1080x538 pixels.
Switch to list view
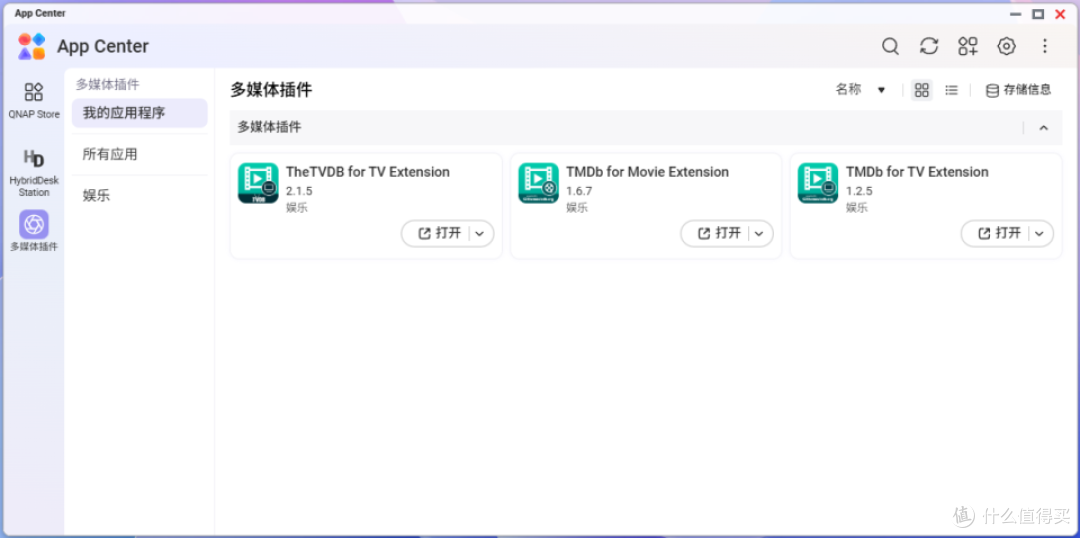[951, 90]
